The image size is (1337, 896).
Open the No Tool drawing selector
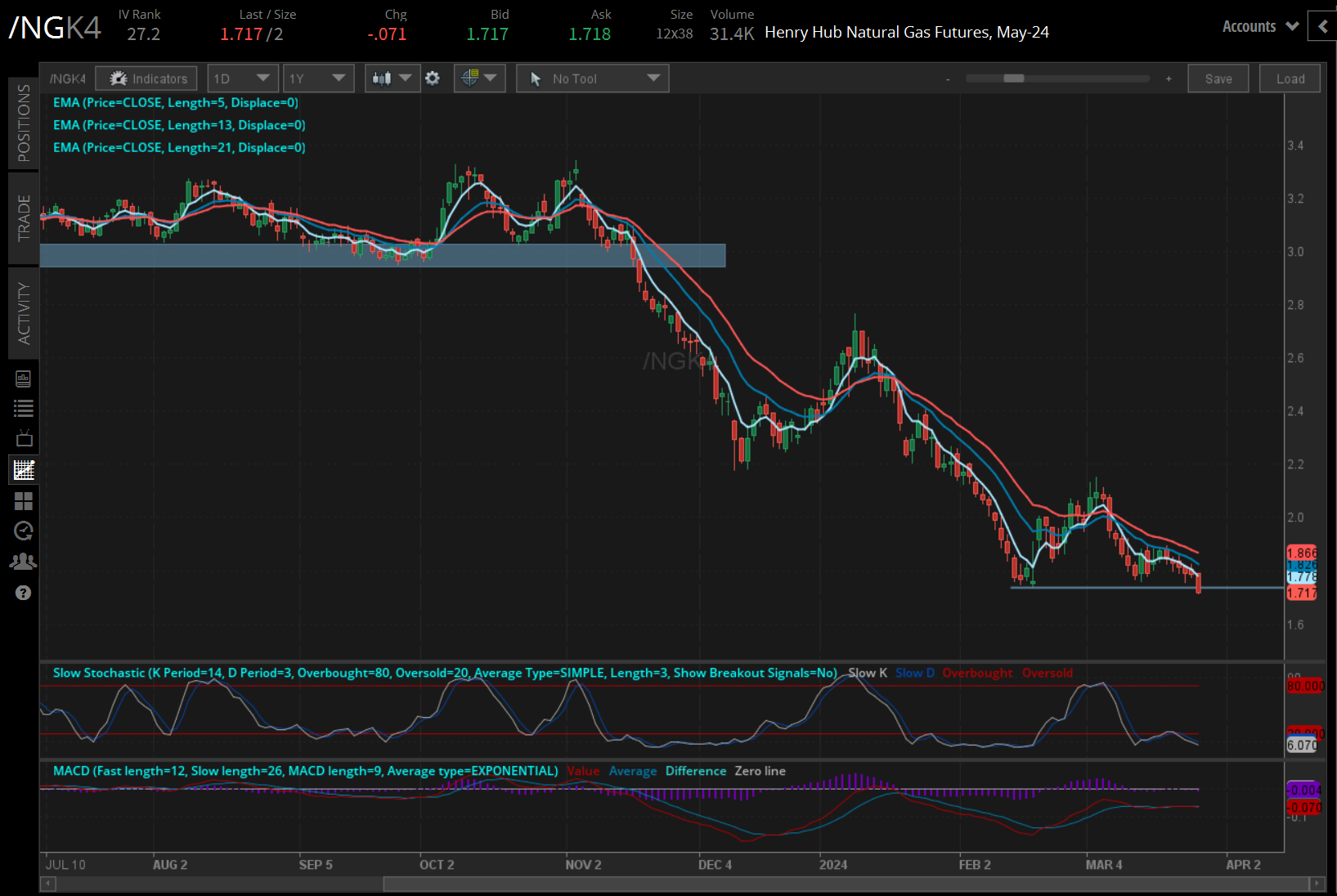pos(592,78)
